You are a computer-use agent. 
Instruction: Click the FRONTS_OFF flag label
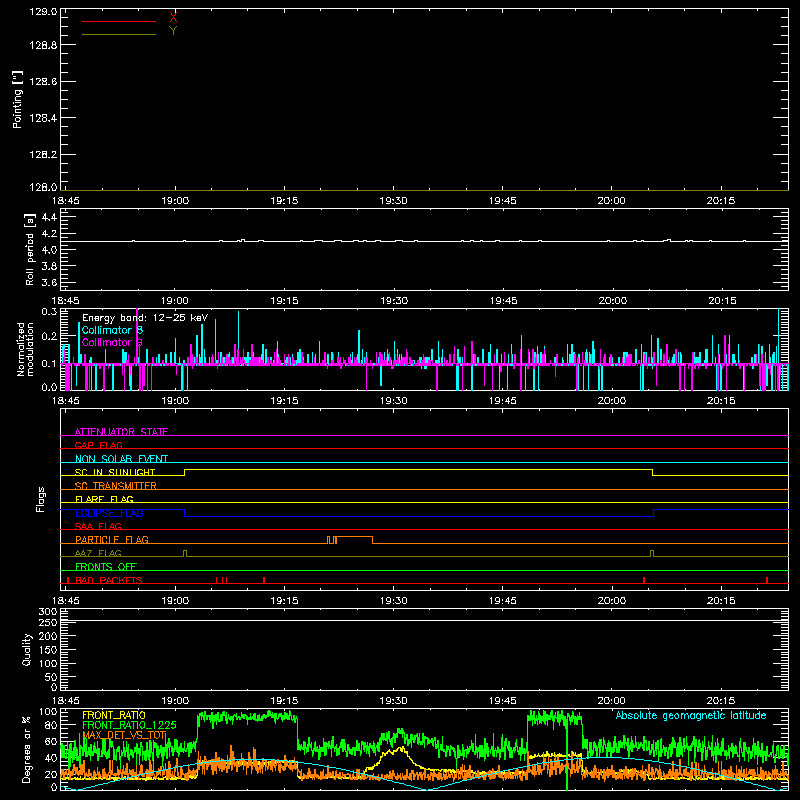point(106,566)
